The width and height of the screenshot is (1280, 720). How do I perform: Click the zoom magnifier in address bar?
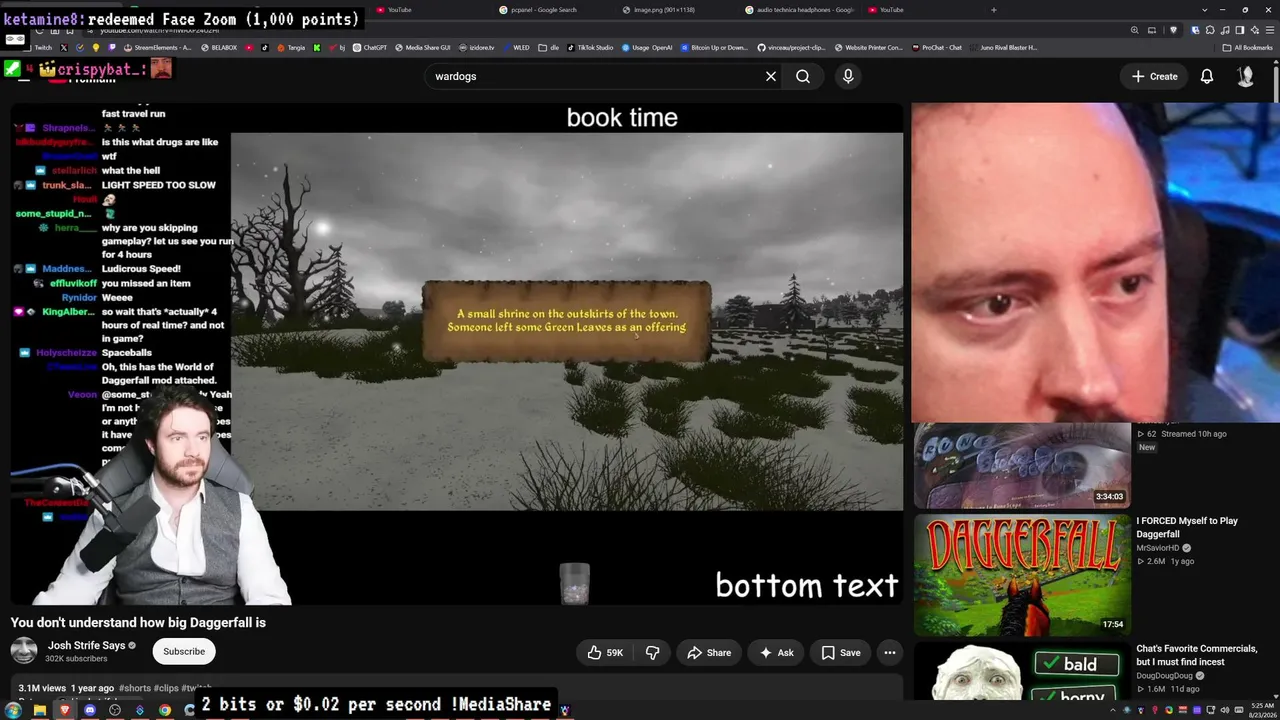coord(1134,30)
